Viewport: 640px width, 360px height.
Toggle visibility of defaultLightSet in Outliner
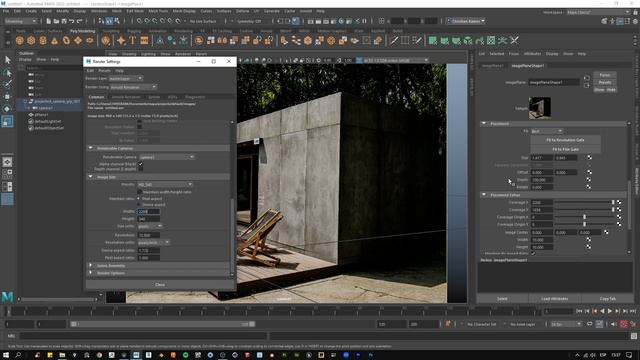31,121
